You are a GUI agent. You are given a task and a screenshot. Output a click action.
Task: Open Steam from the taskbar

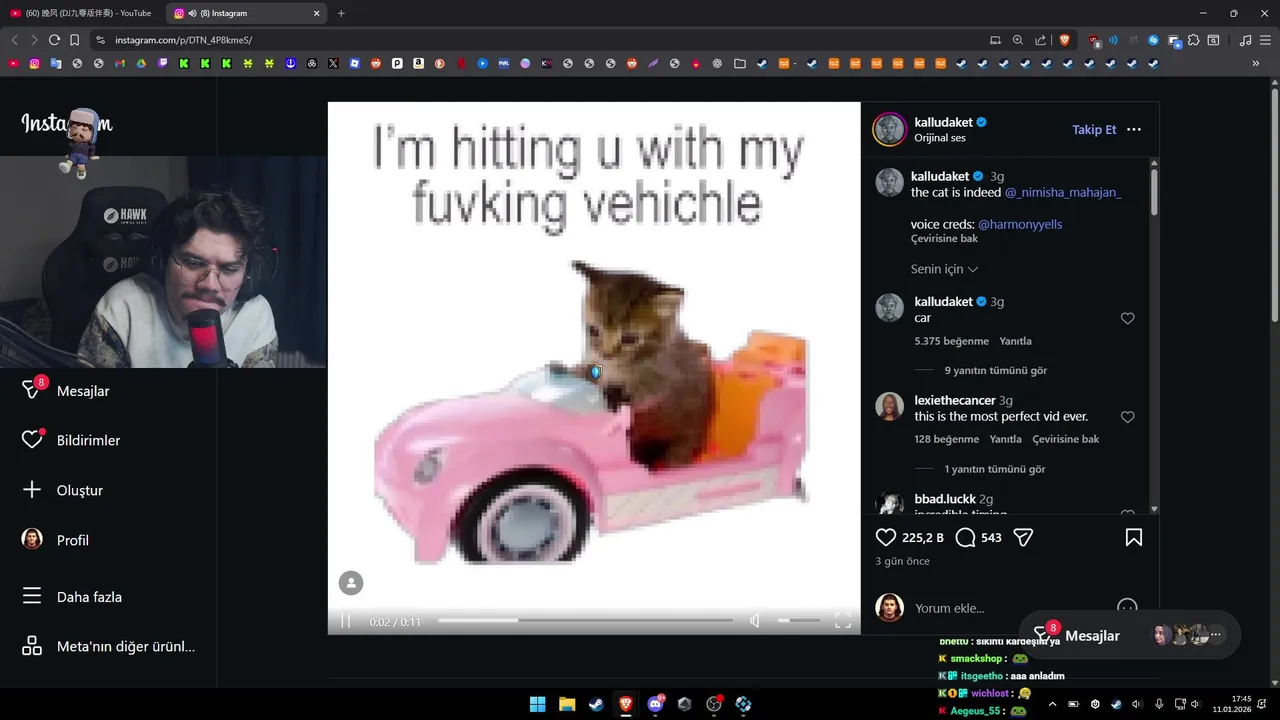click(x=596, y=704)
